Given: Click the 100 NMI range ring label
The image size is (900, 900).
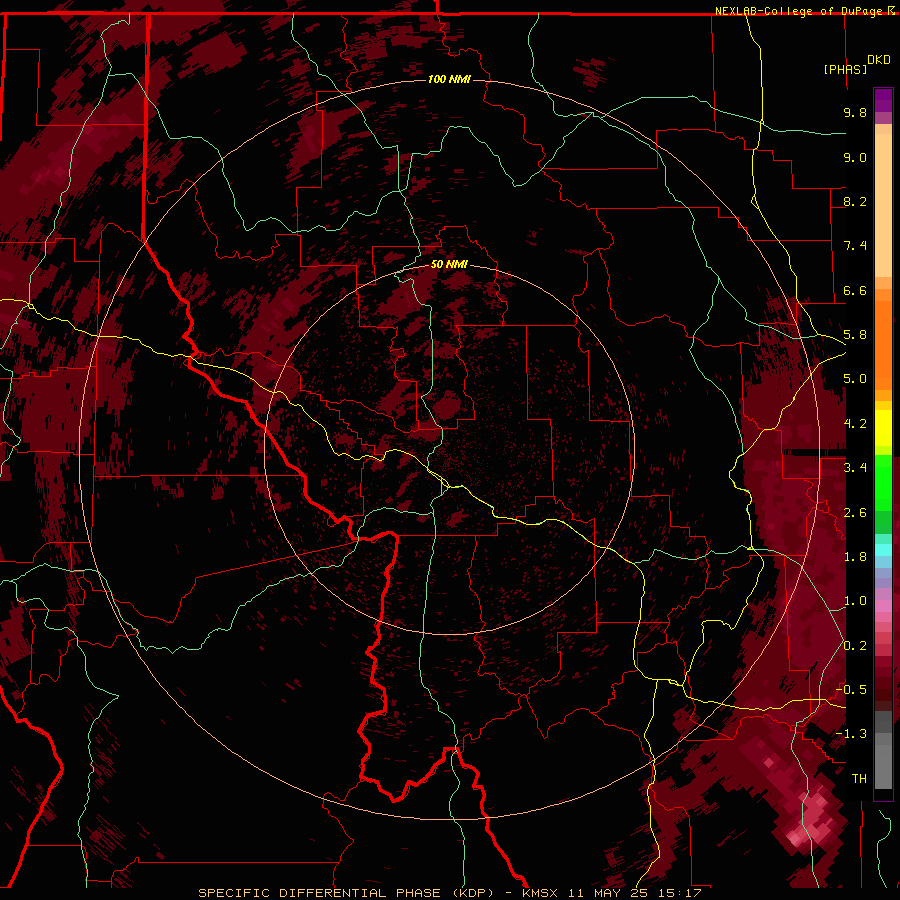Looking at the screenshot, I should tap(449, 79).
